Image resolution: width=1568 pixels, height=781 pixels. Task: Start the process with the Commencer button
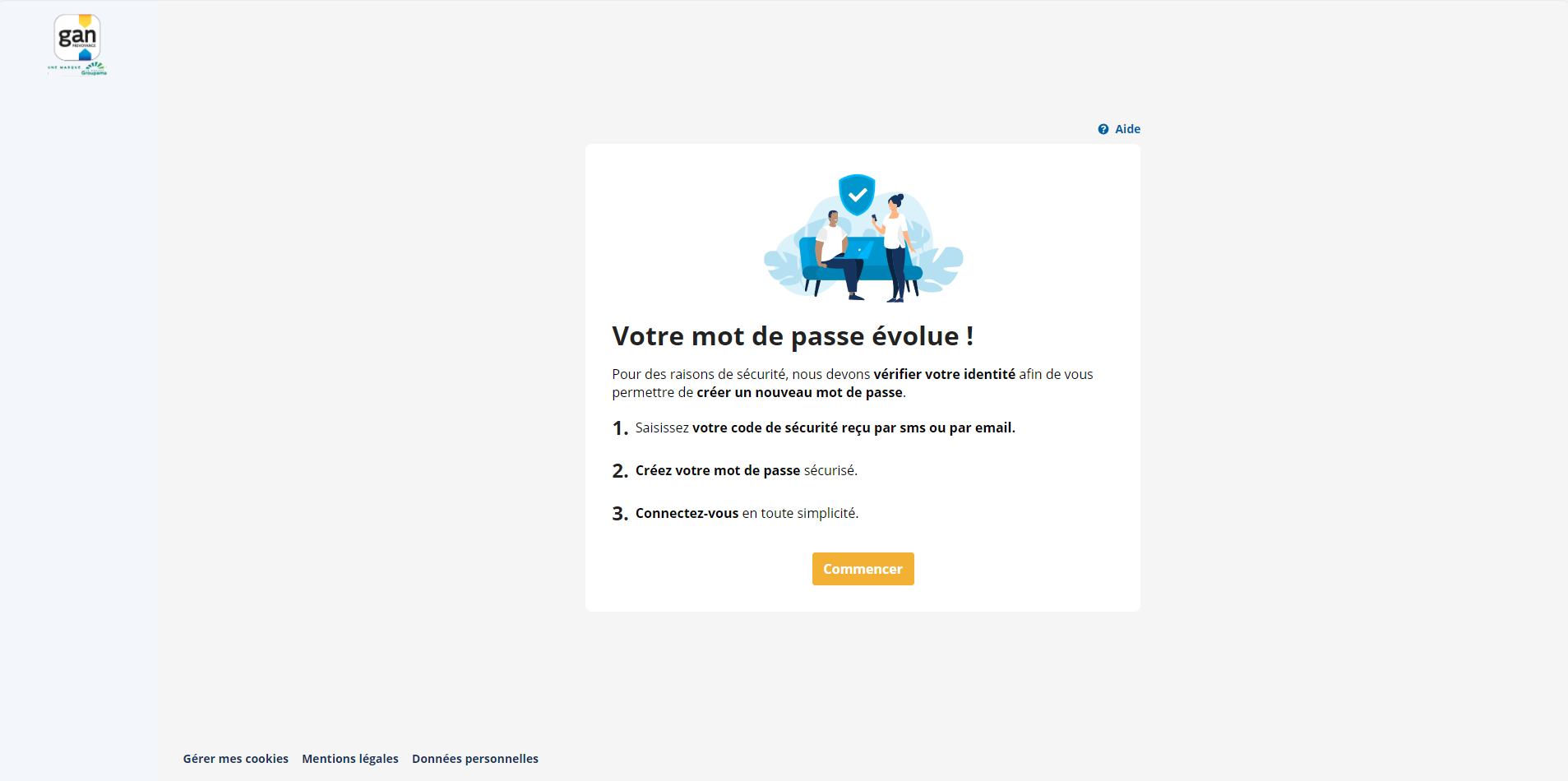click(863, 569)
